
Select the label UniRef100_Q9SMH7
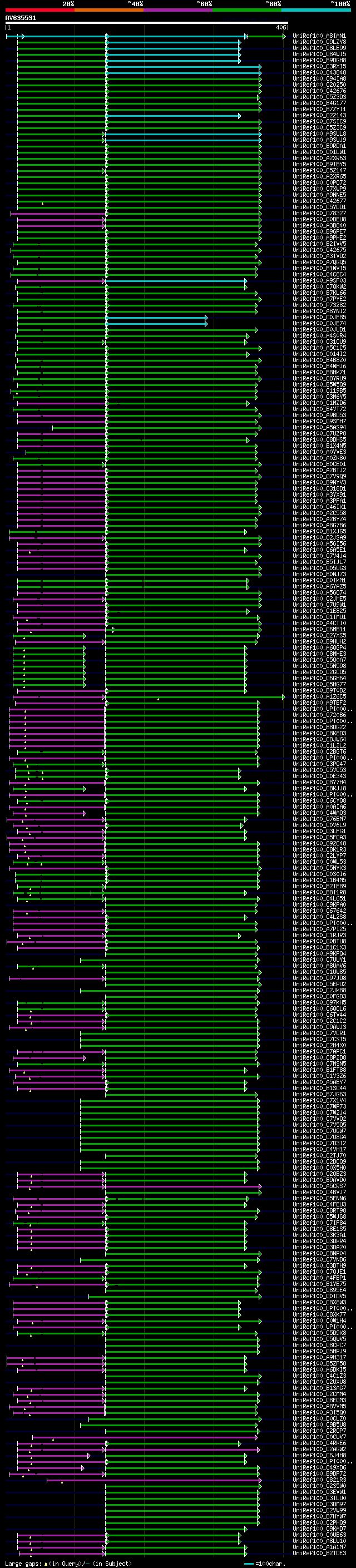pos(319,421)
